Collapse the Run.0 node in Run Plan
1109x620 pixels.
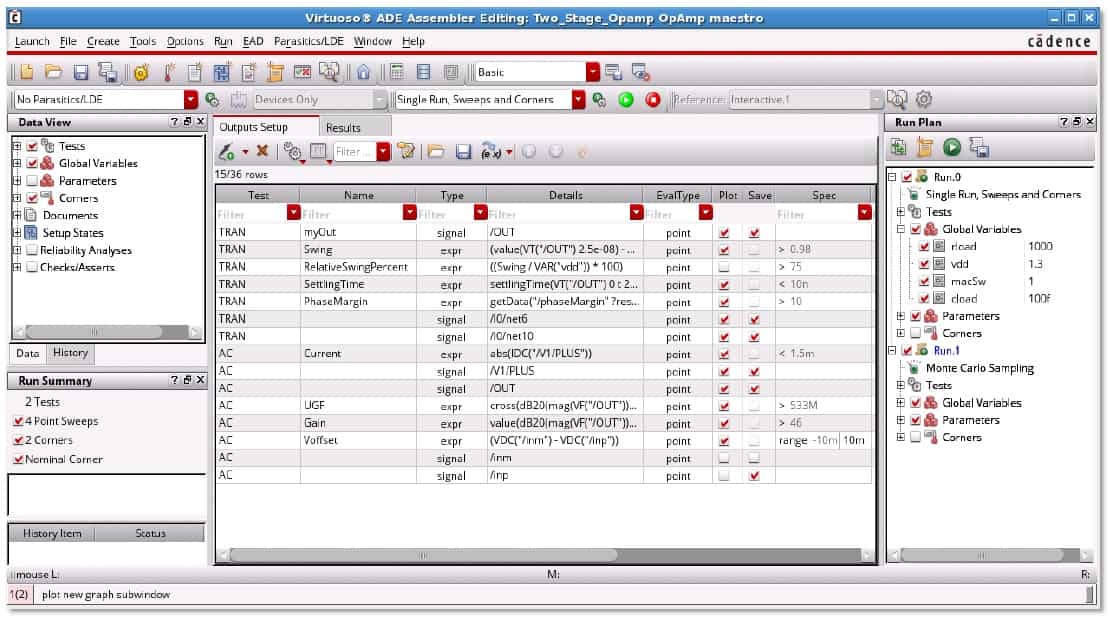[892, 177]
